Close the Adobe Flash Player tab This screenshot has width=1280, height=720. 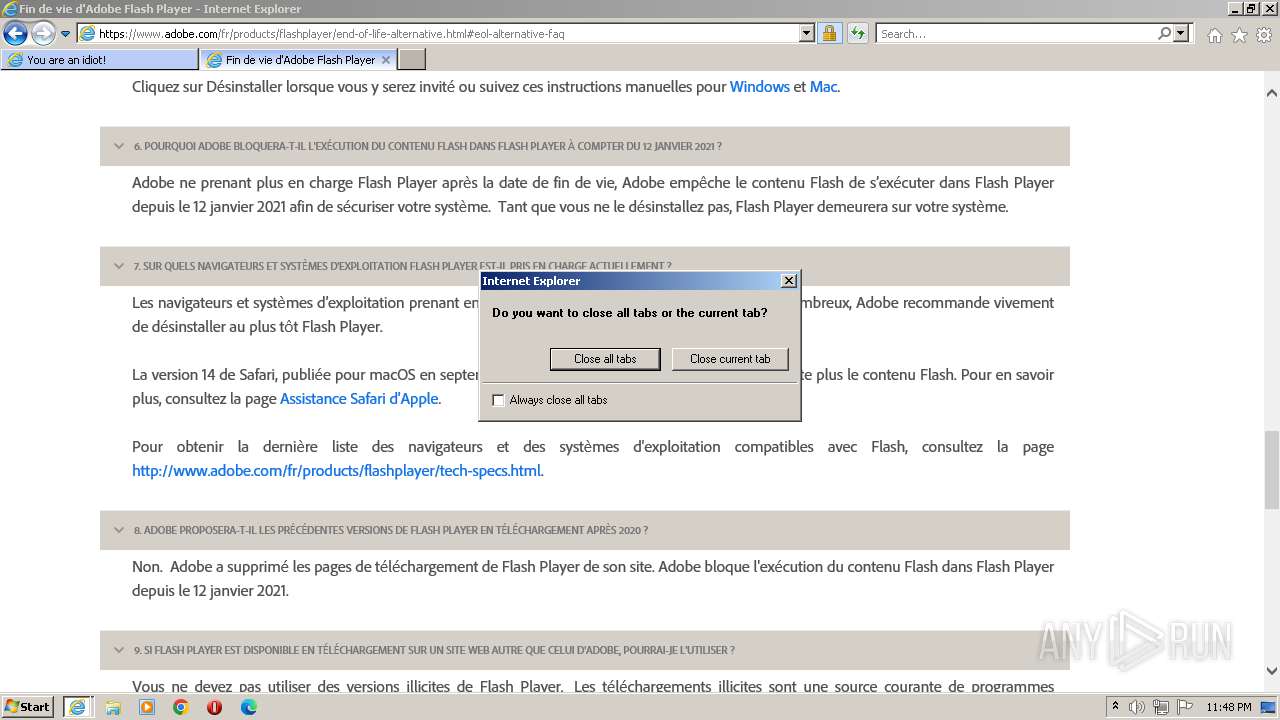(386, 60)
